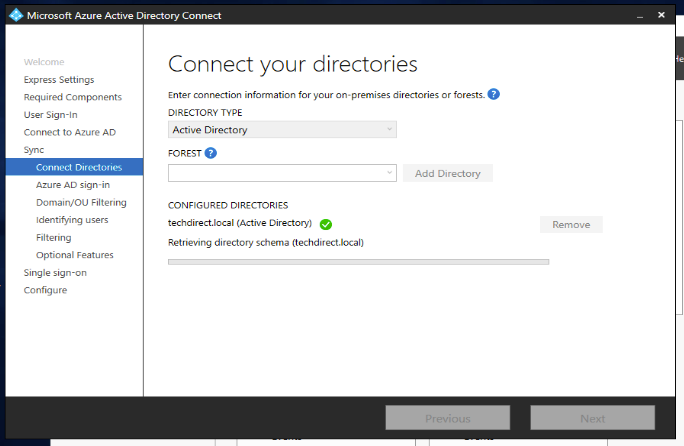Select the Sync step
684x446 pixels.
click(x=34, y=150)
